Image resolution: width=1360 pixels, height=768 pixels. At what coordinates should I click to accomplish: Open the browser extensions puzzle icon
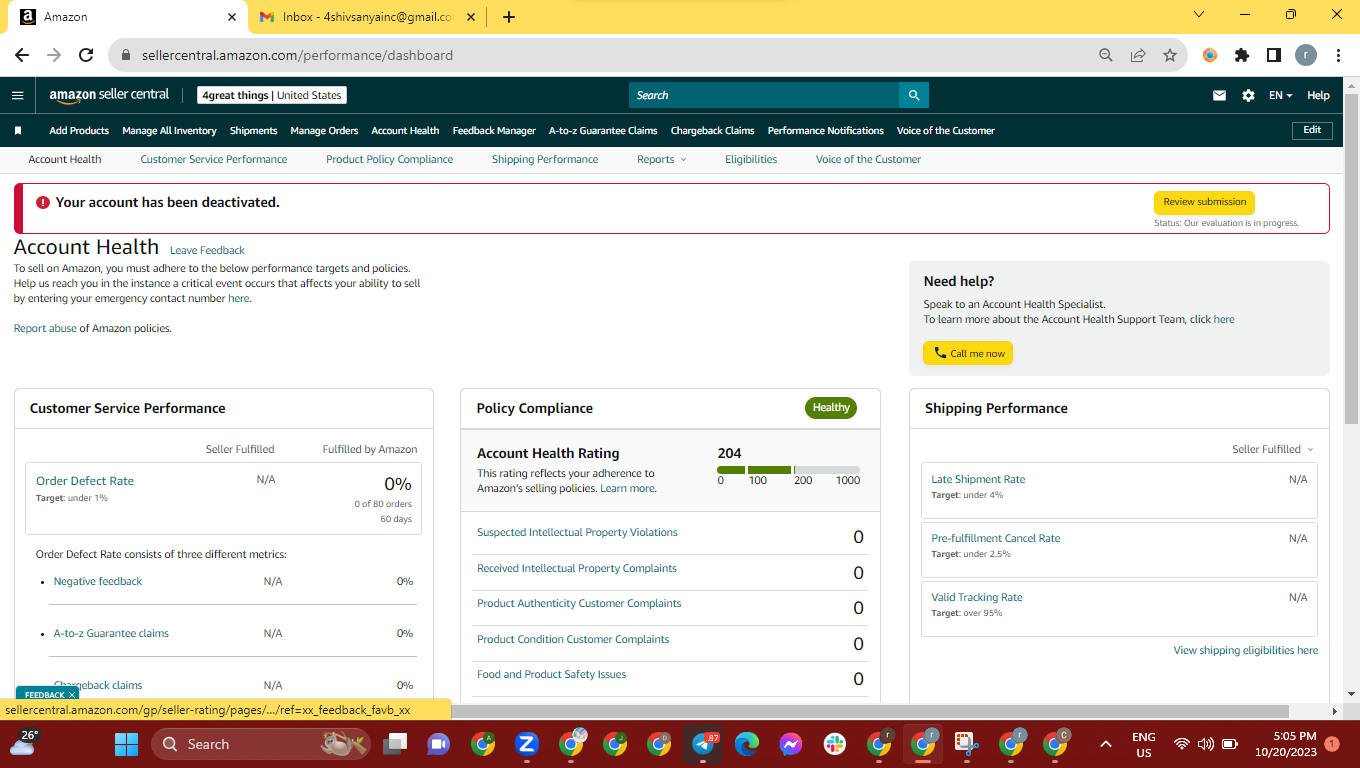1242,55
